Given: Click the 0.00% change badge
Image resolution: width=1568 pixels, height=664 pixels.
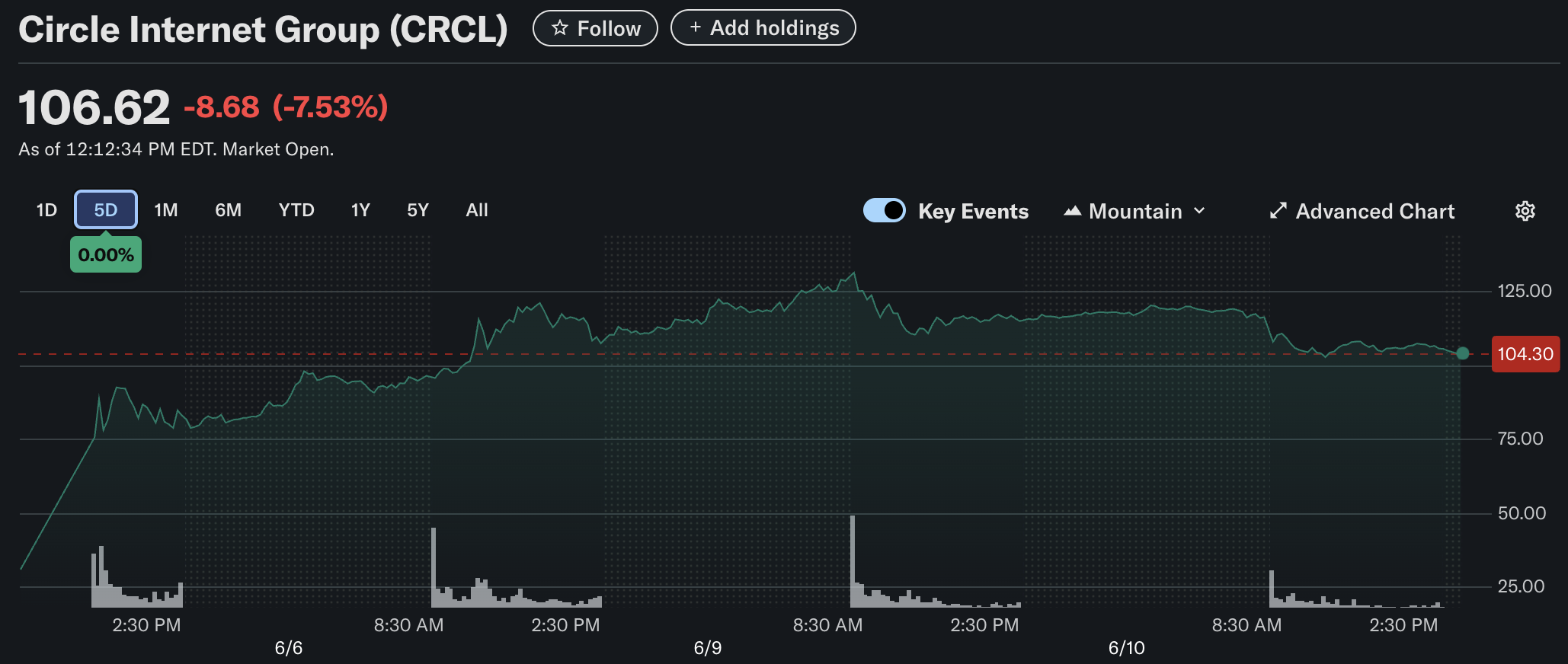Looking at the screenshot, I should [x=106, y=254].
